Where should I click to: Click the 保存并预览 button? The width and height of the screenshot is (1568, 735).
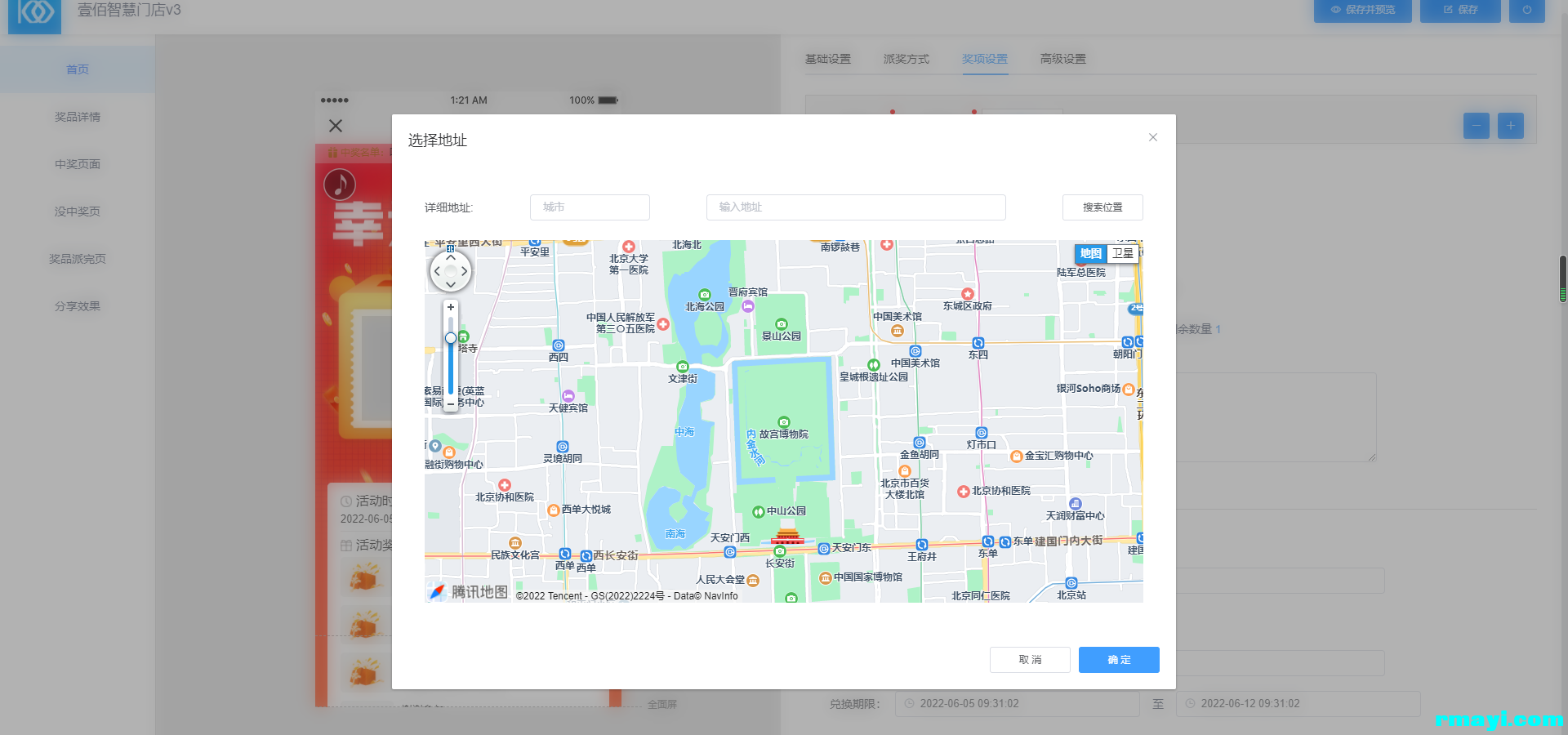tap(1363, 10)
